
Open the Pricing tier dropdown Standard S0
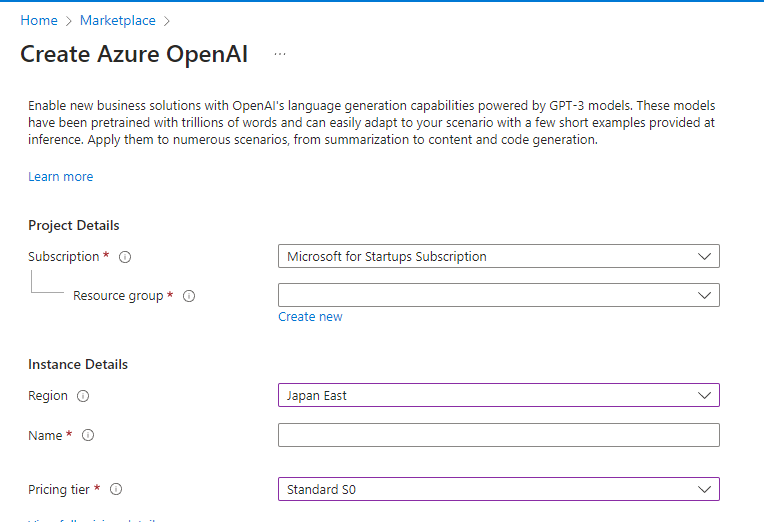point(498,489)
